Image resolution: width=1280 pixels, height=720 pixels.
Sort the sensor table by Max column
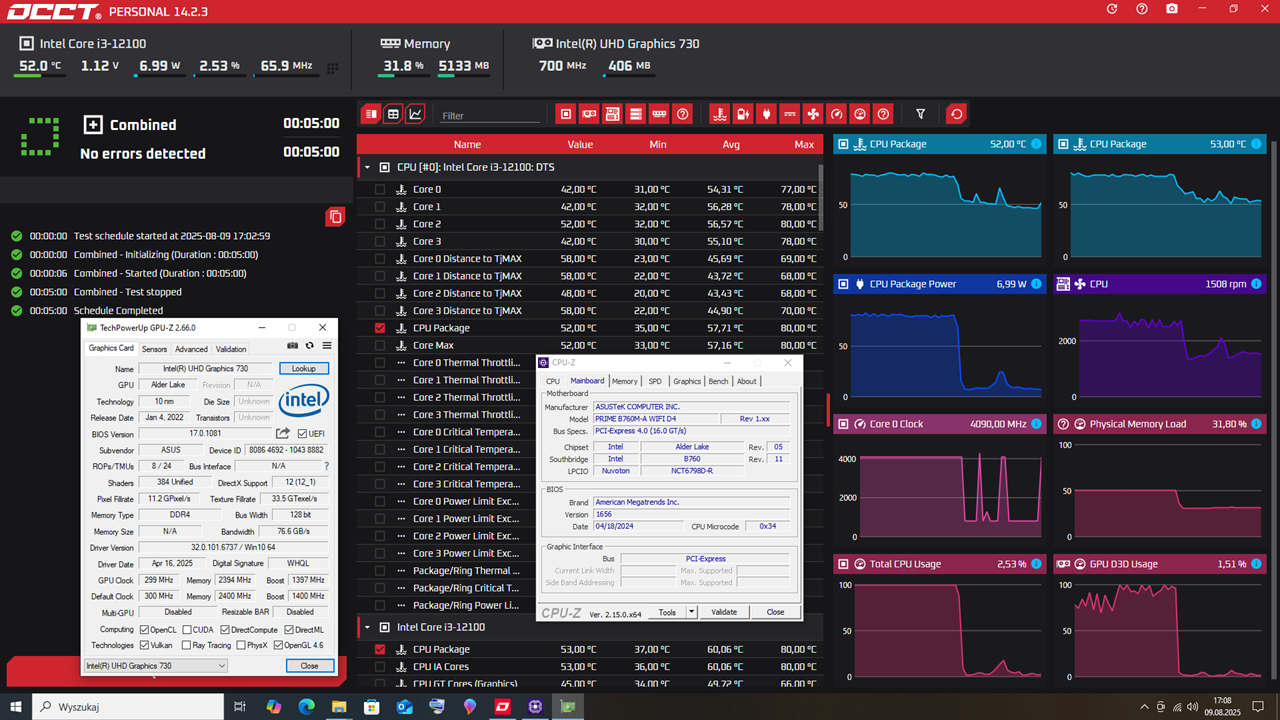pyautogui.click(x=804, y=144)
